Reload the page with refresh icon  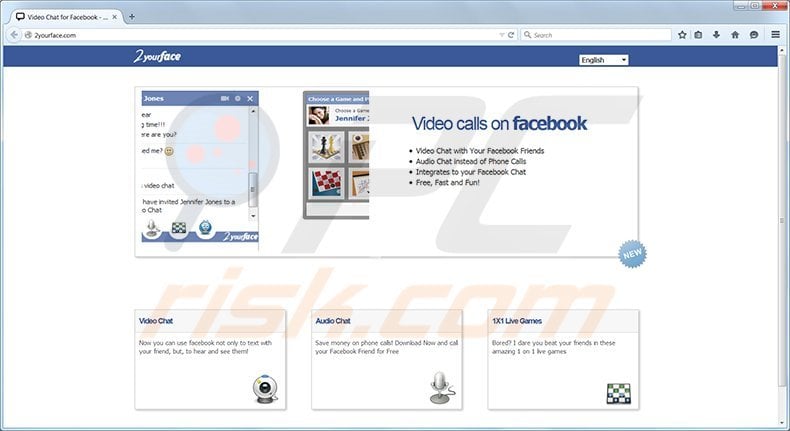[511, 35]
